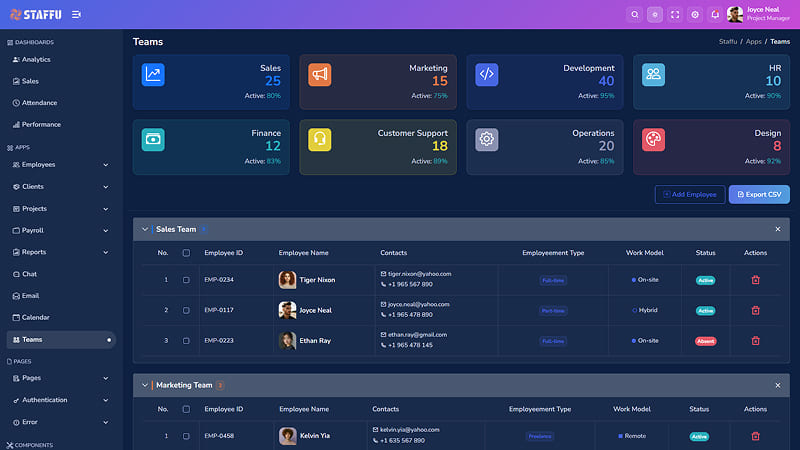Delete Joyce Neal row via trash icon
This screenshot has height=450, width=800.
[756, 310]
